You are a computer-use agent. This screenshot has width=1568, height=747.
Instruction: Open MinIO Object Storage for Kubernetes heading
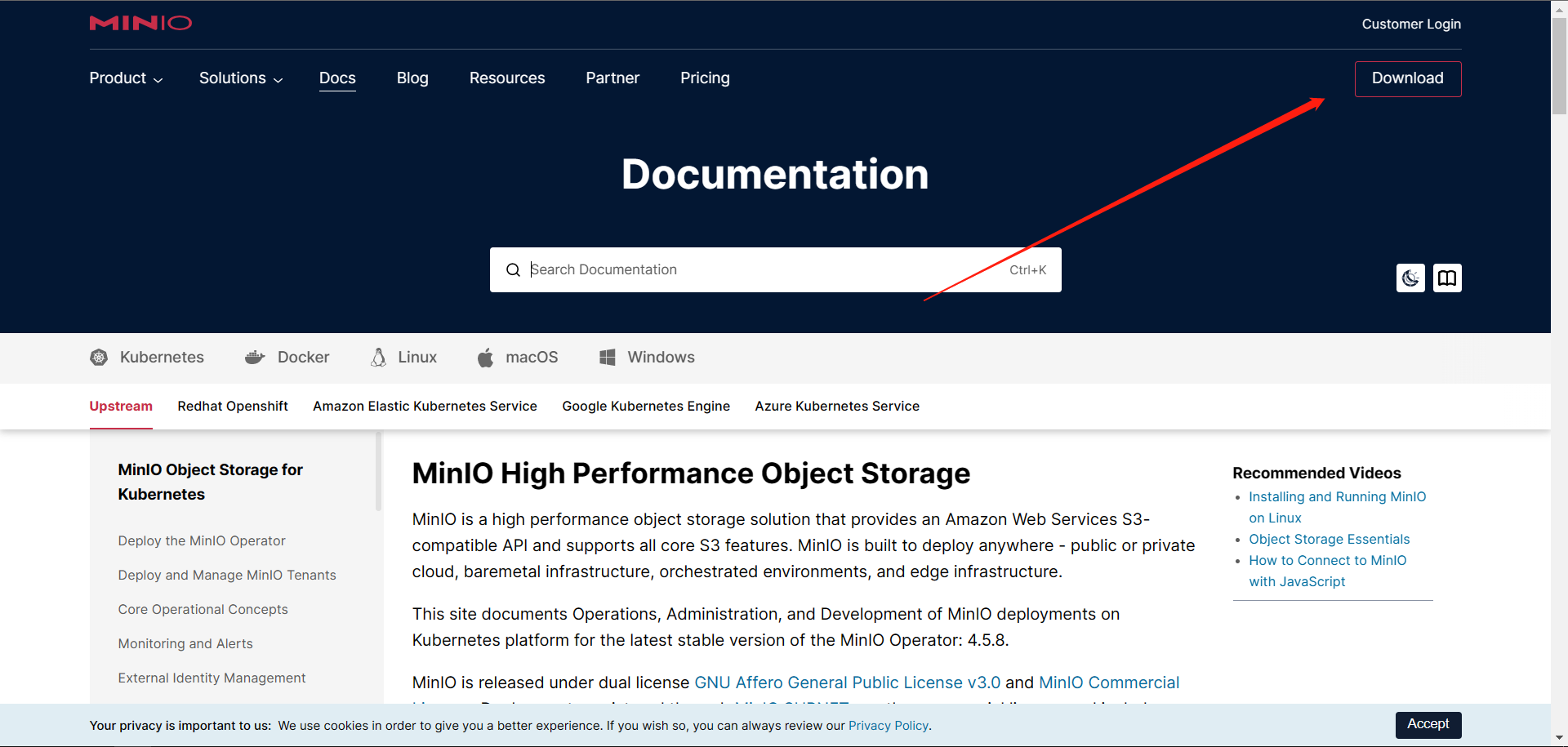pos(210,482)
